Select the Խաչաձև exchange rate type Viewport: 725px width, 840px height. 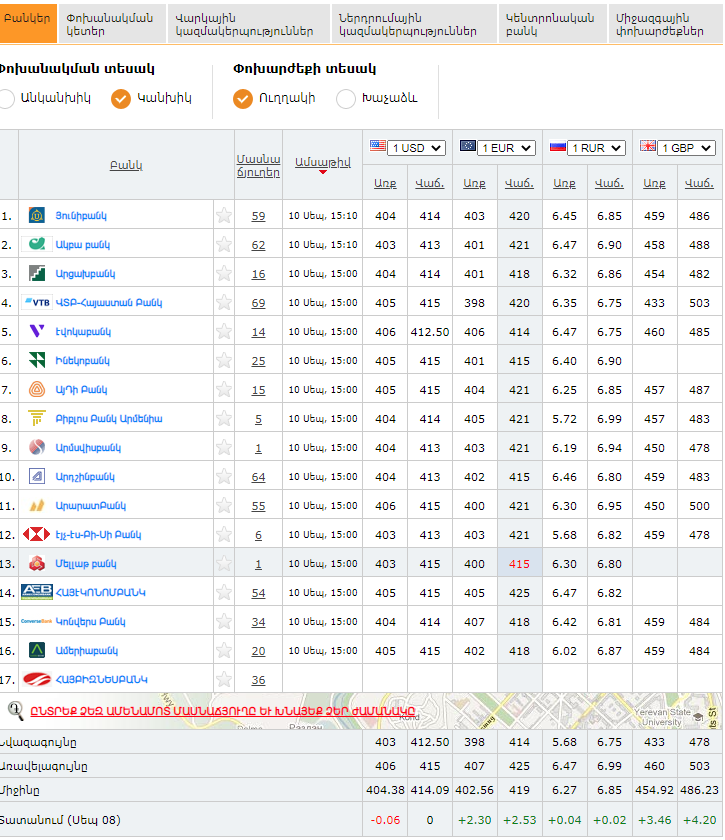tap(346, 99)
